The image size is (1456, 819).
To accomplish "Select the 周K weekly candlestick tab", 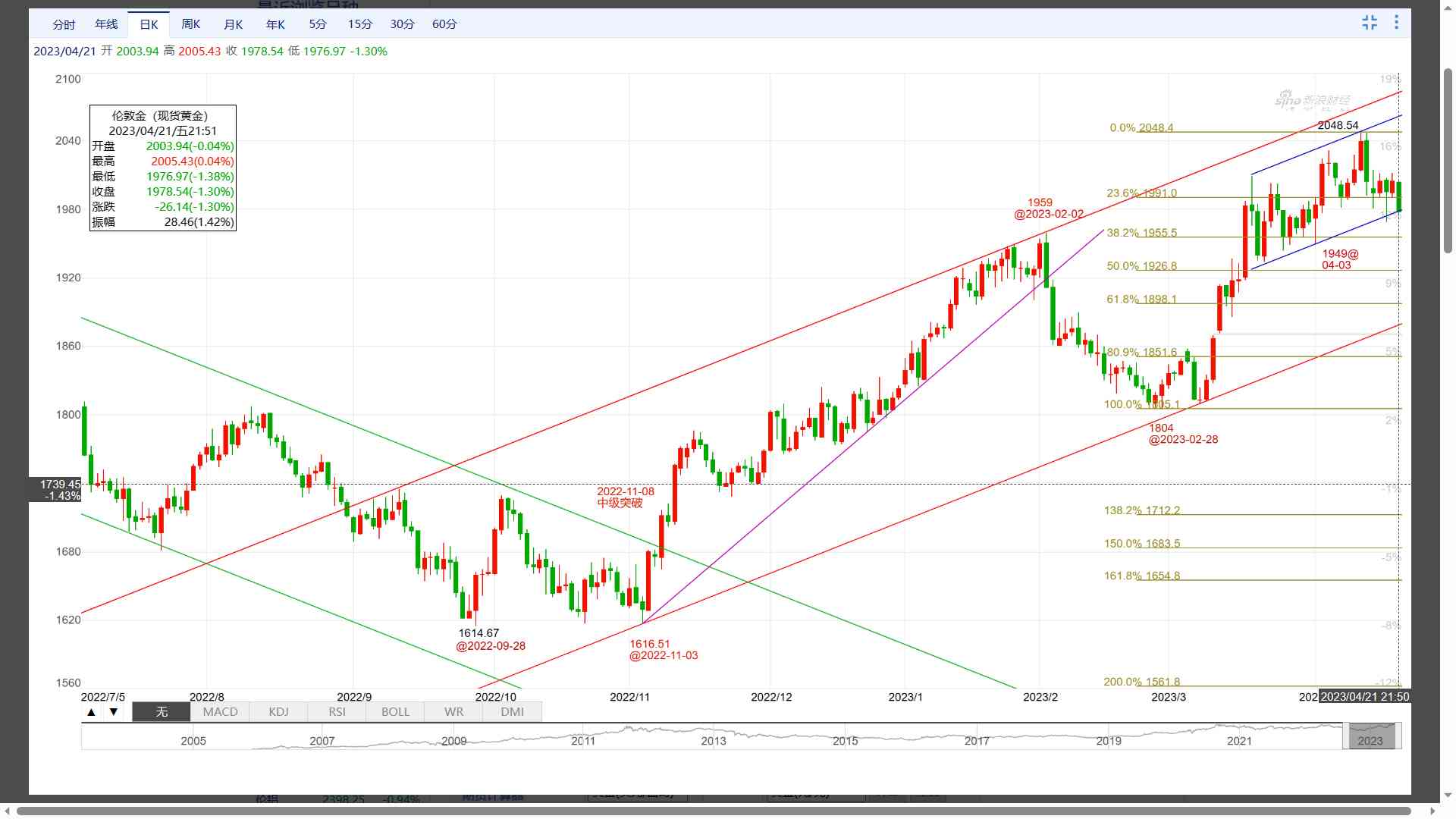I will click(x=191, y=24).
